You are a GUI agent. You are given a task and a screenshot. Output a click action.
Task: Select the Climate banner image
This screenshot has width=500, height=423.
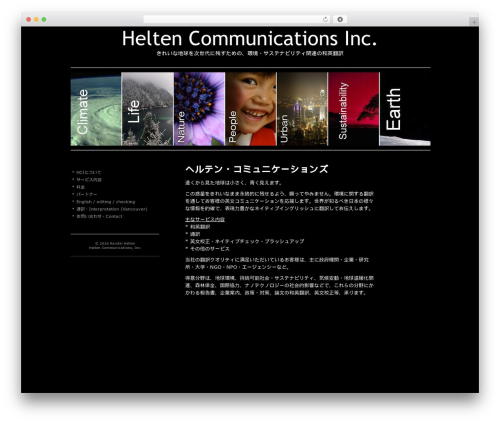[x=96, y=109]
